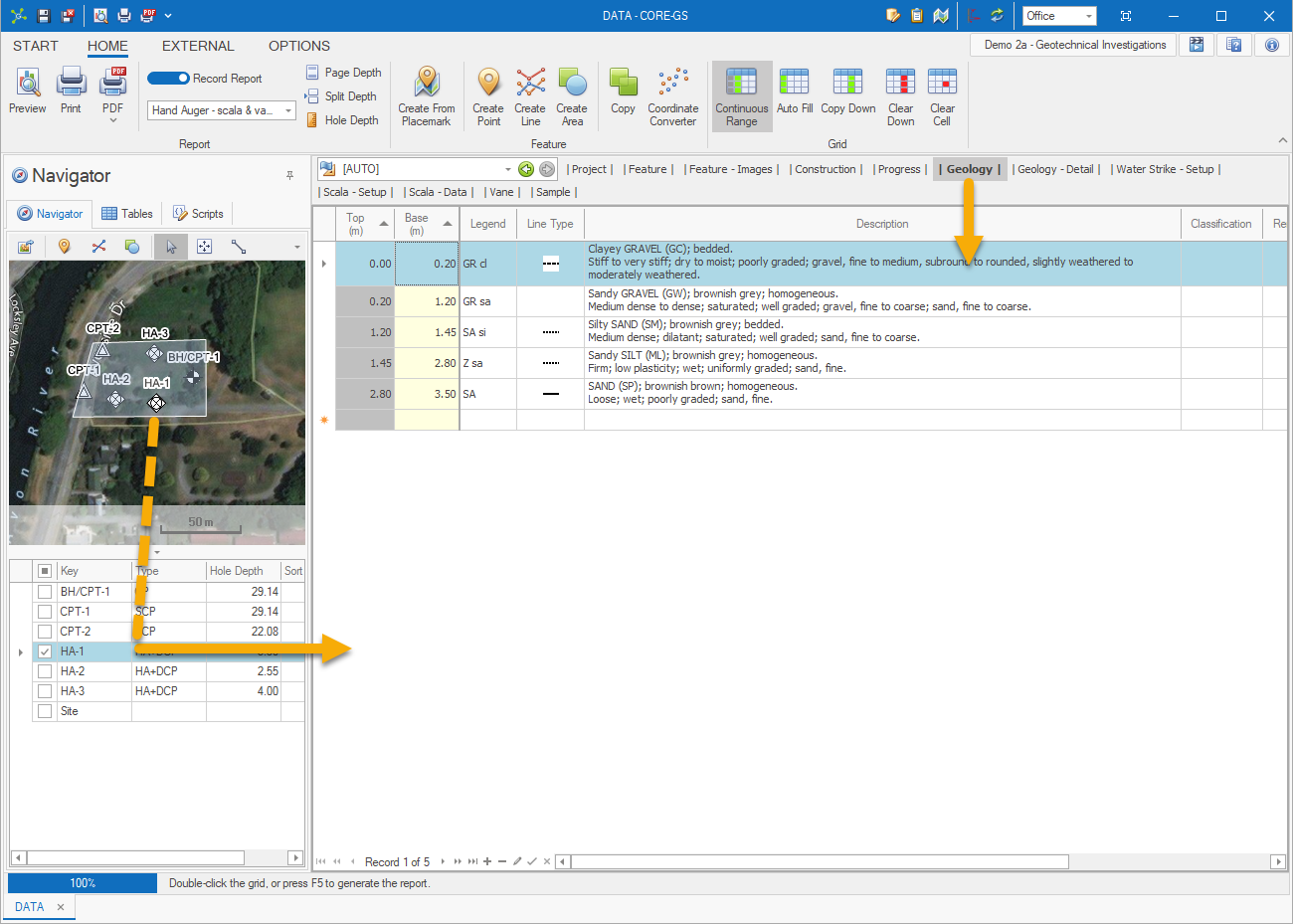1293x924 pixels.
Task: Click the map icon in title bar
Action: (x=941, y=16)
